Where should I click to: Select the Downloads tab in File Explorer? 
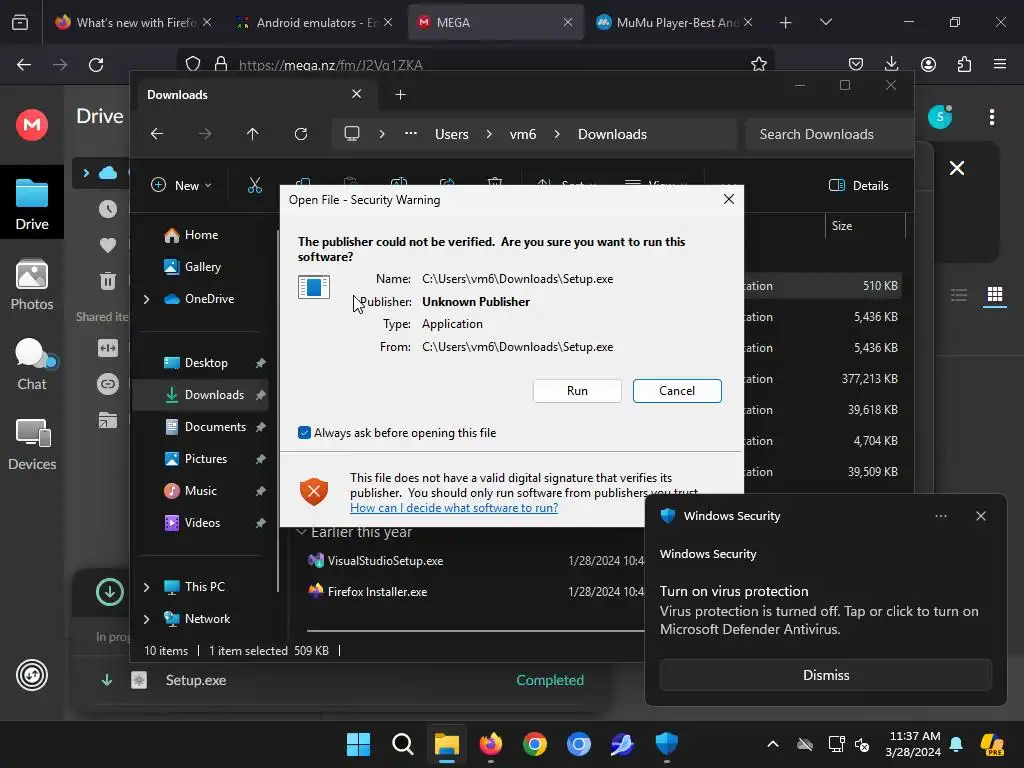point(255,95)
